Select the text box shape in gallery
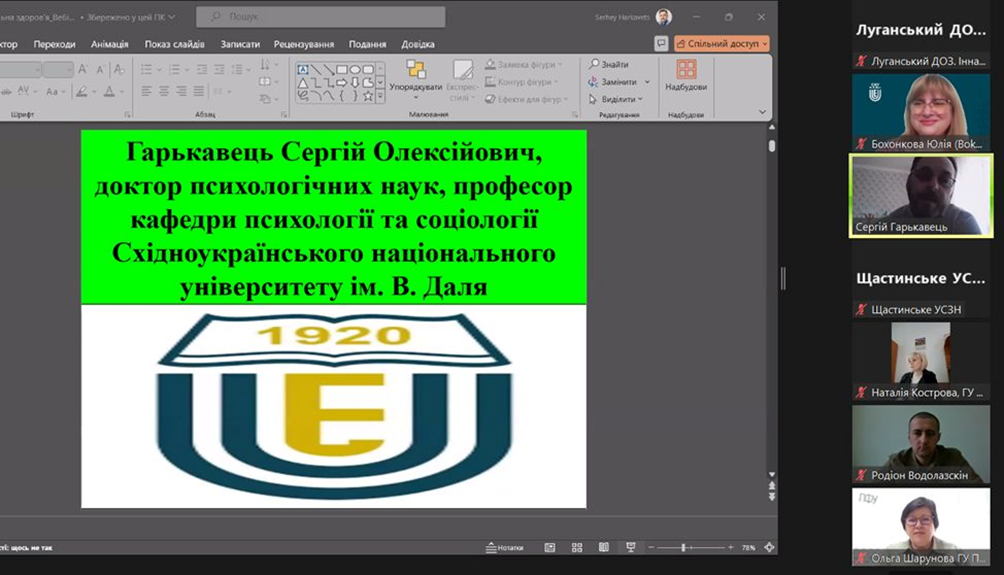1004x575 pixels. point(303,69)
